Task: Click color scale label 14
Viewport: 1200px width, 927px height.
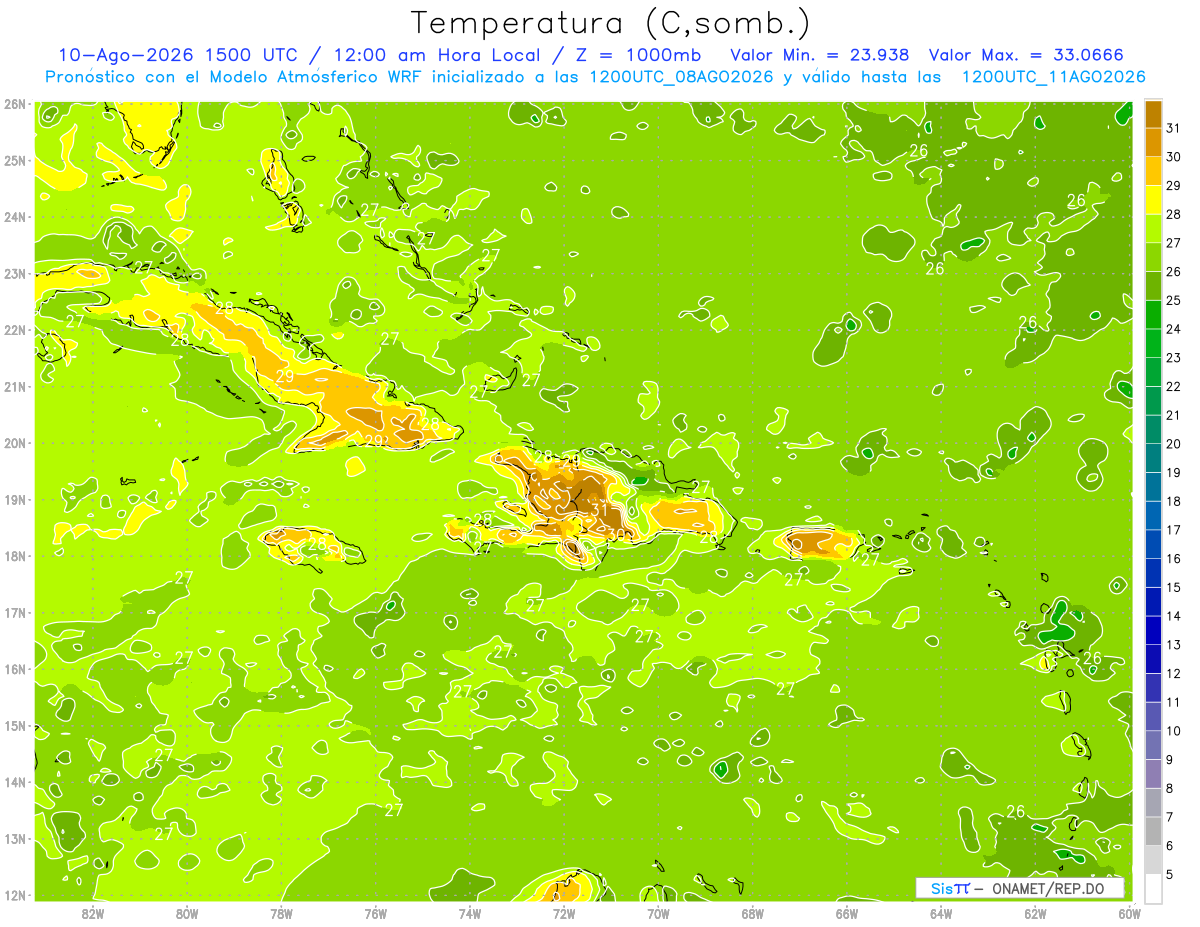Action: [1173, 615]
